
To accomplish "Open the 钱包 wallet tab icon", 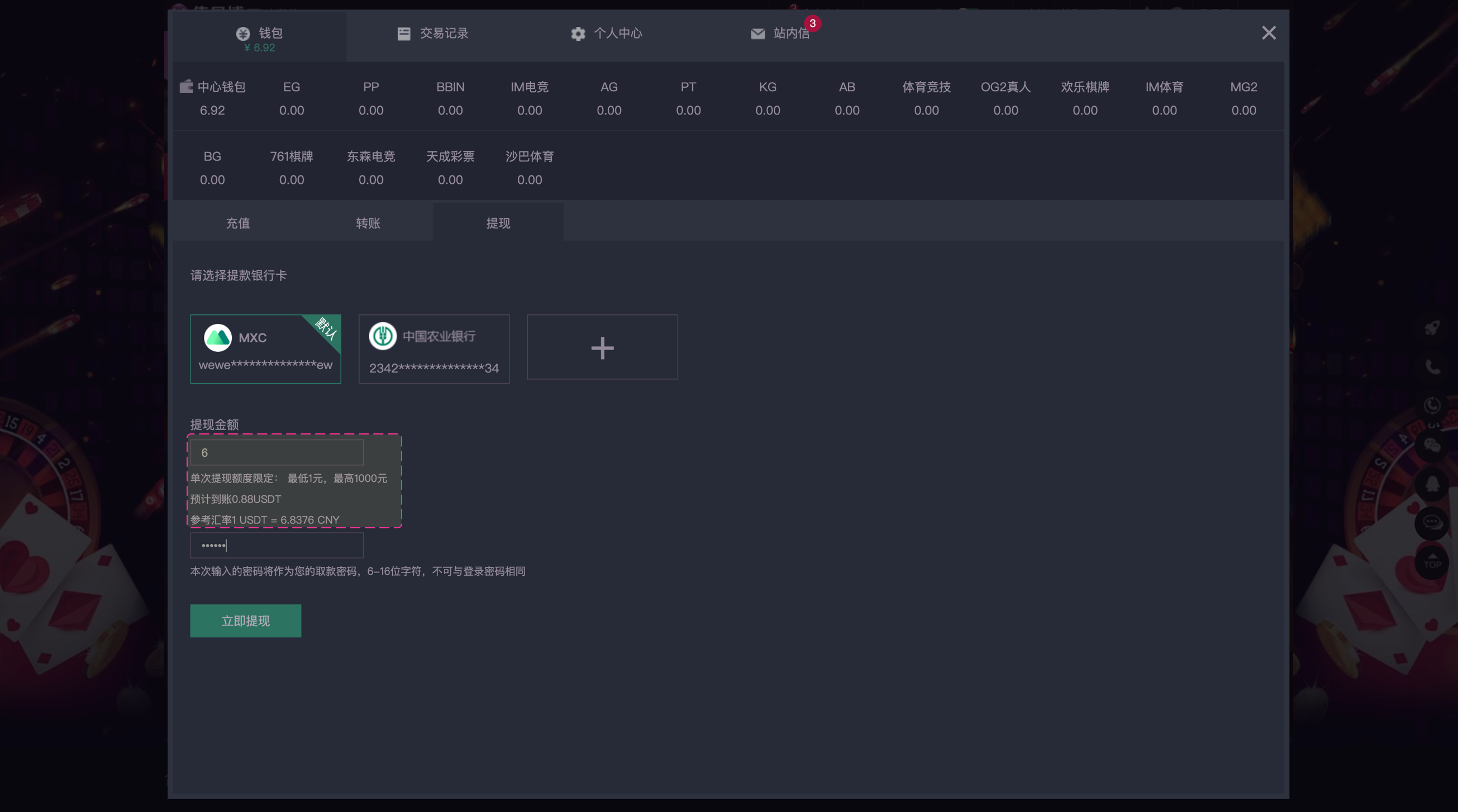I will [x=243, y=34].
